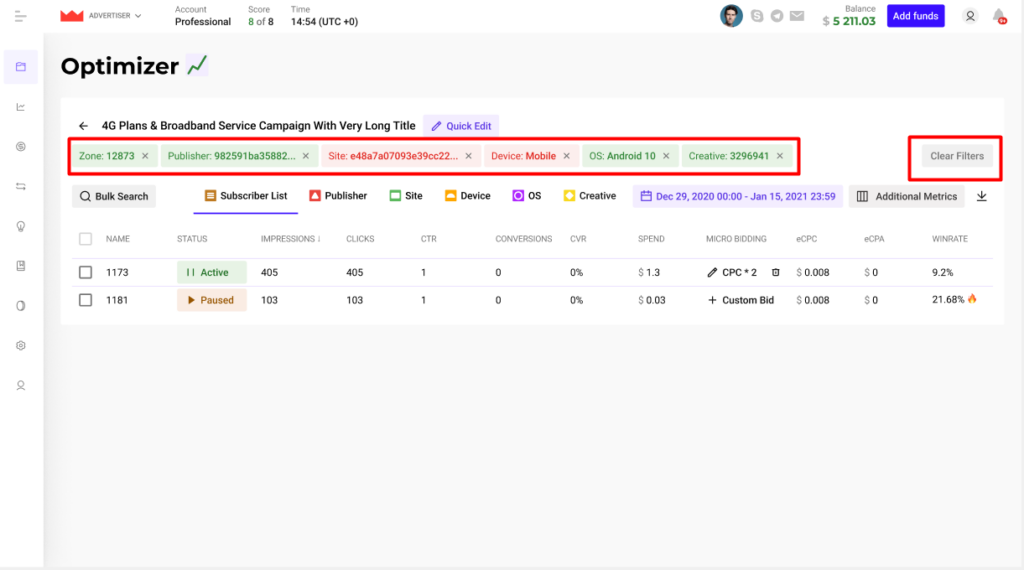Edit the CPC * 2 micro bid
This screenshot has height=570, width=1024.
[732, 272]
